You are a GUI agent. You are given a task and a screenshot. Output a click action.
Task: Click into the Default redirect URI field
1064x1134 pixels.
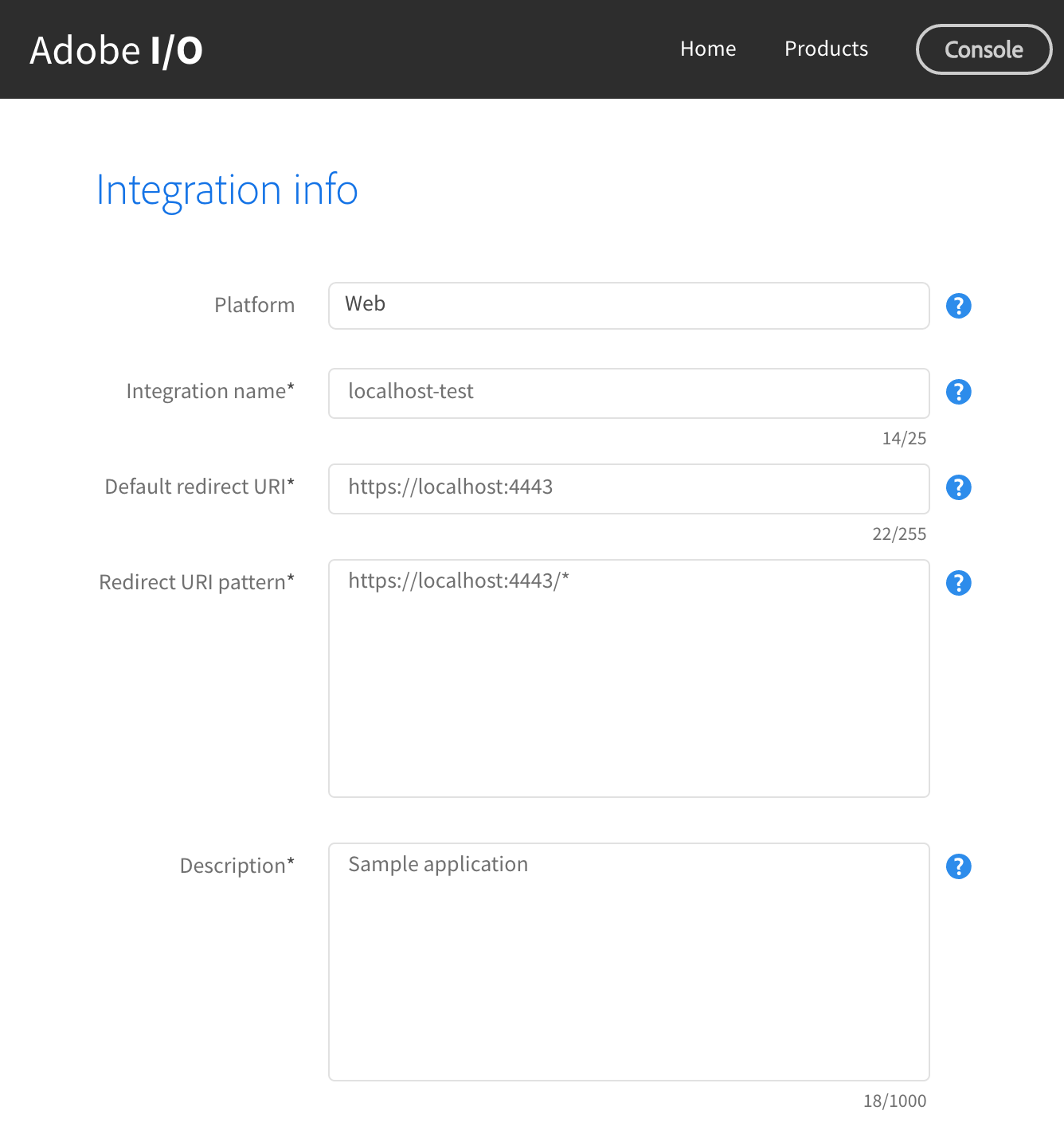[x=628, y=488]
